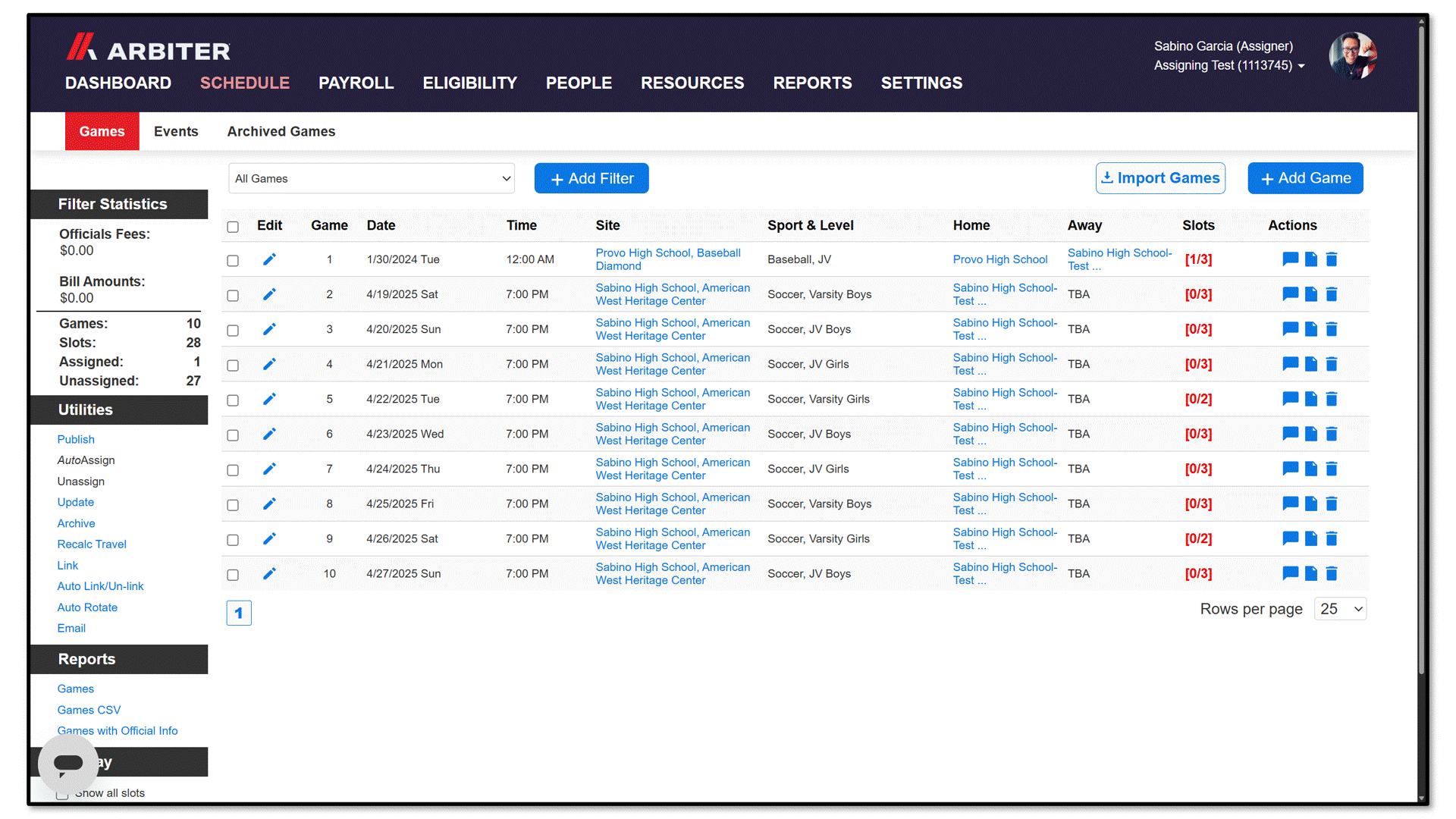1456x819 pixels.
Task: Click pencil edit icon for game 7
Action: (269, 469)
